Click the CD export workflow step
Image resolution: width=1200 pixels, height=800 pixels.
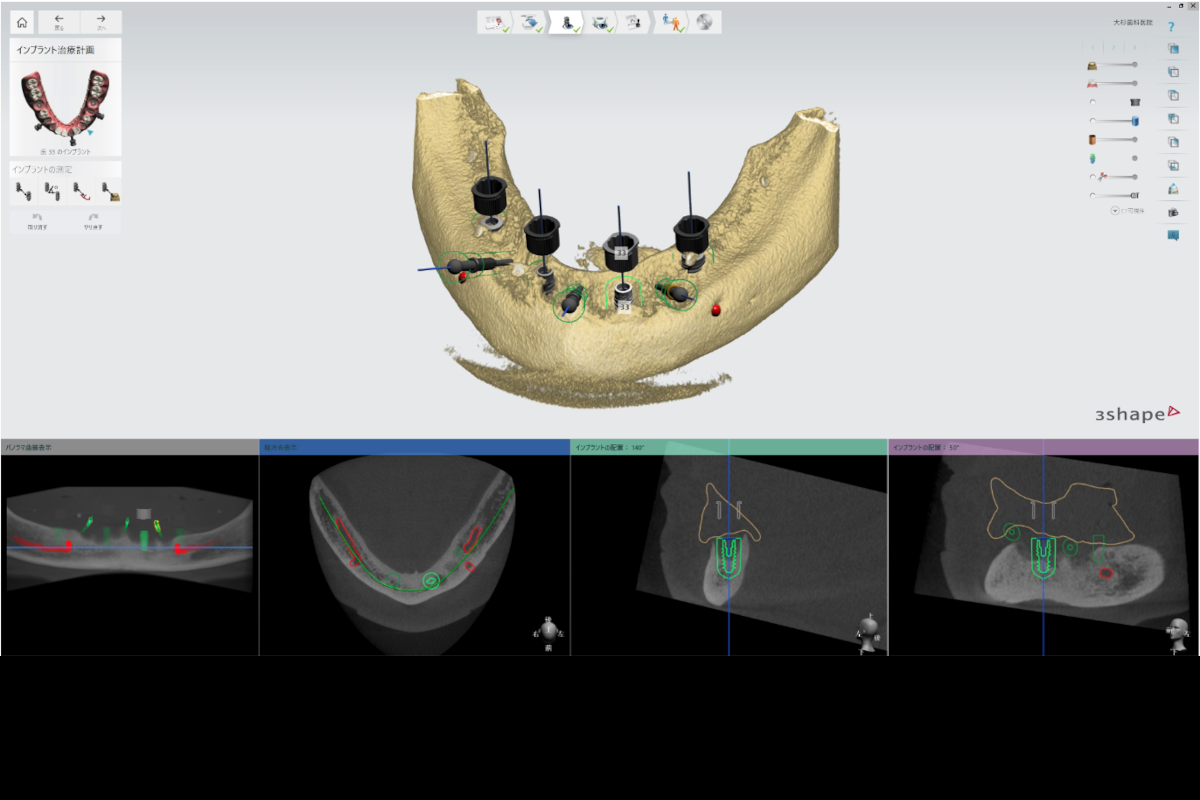[703, 23]
